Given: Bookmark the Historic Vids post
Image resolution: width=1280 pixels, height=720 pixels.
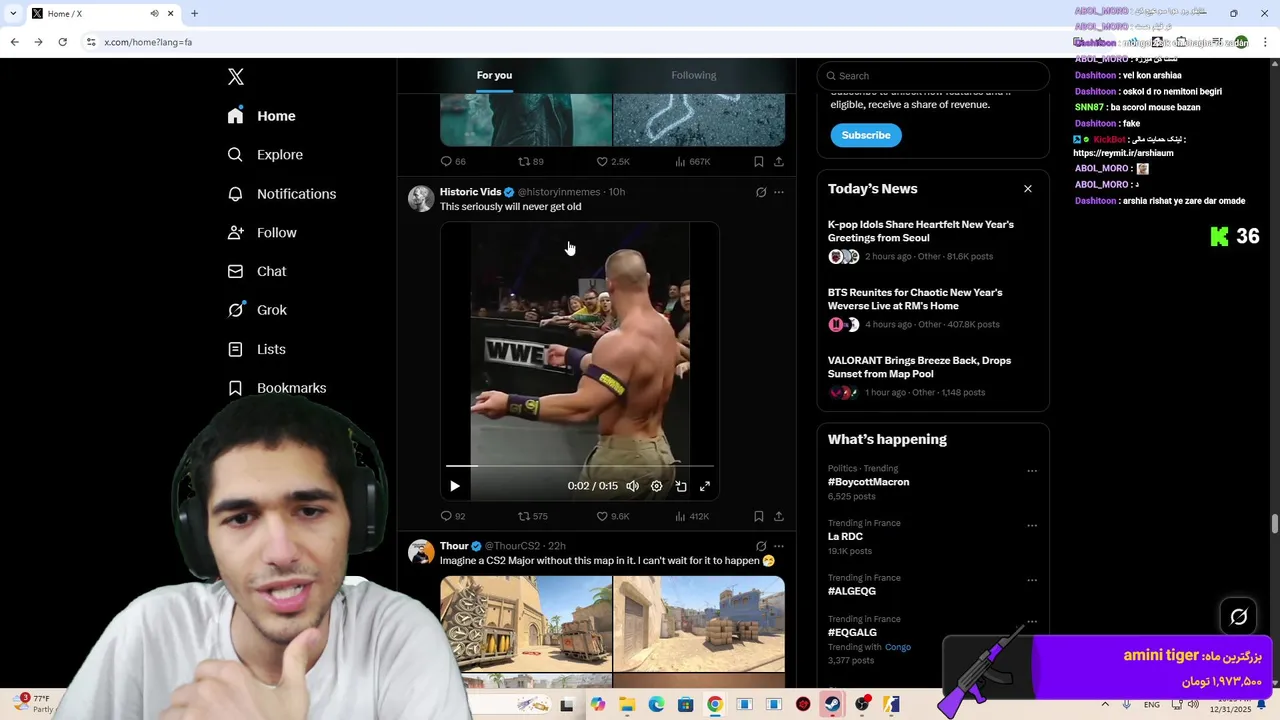Looking at the screenshot, I should [759, 516].
